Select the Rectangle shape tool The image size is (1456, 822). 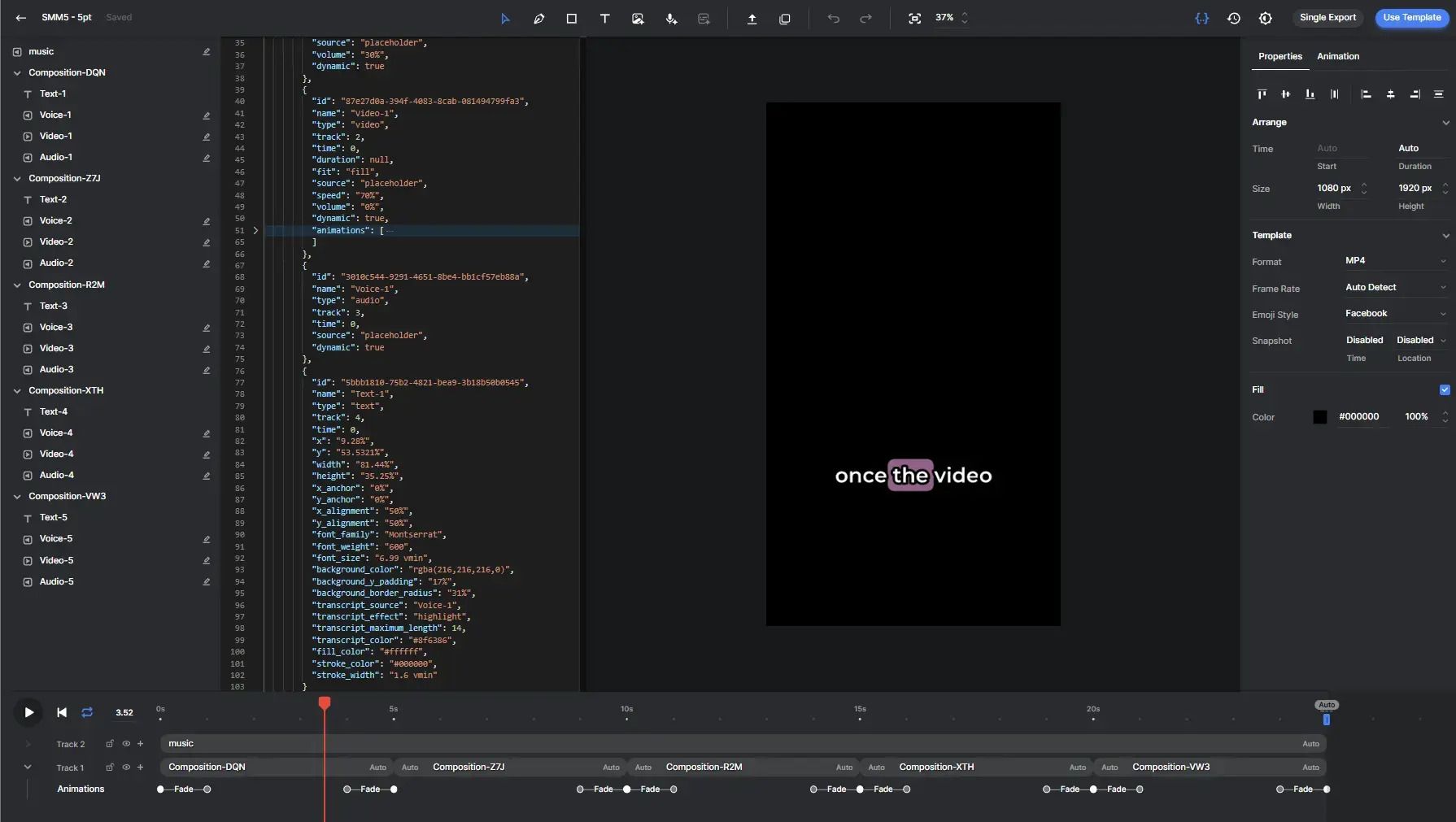572,19
